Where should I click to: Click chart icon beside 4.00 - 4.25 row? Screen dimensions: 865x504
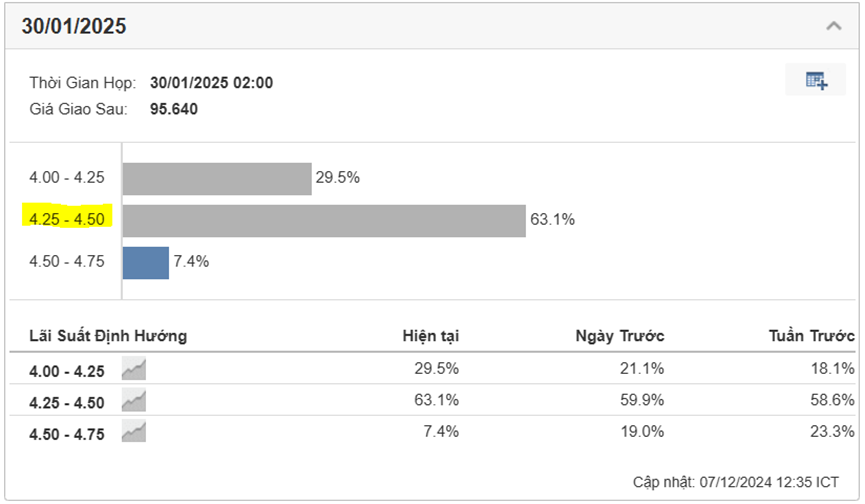pos(134,369)
